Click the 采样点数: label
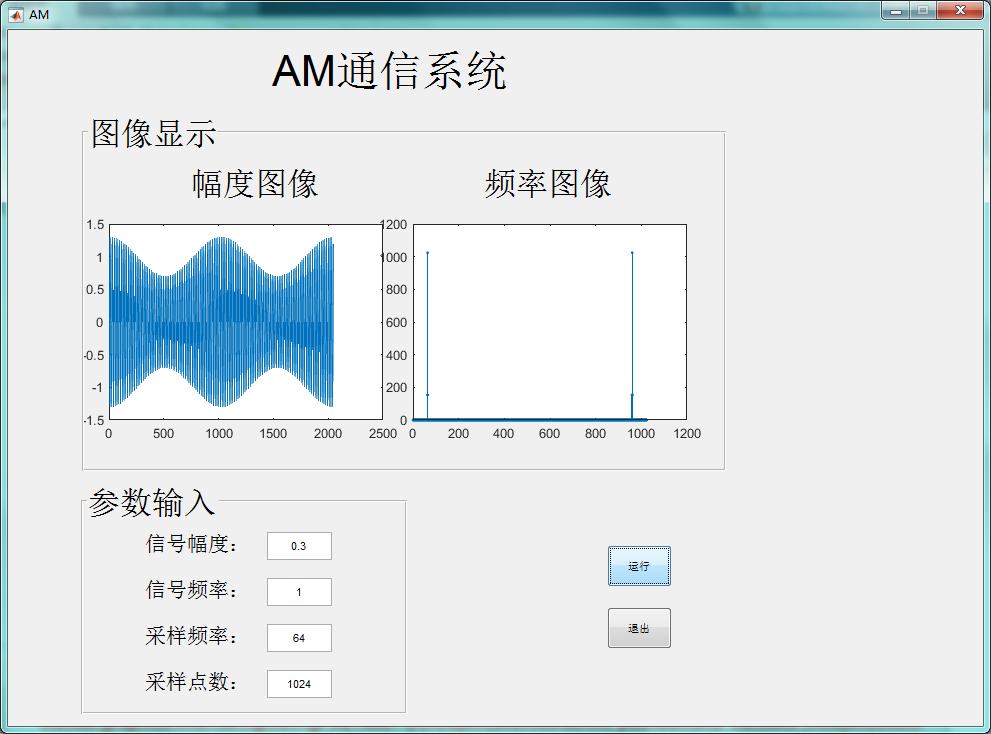 (192, 682)
